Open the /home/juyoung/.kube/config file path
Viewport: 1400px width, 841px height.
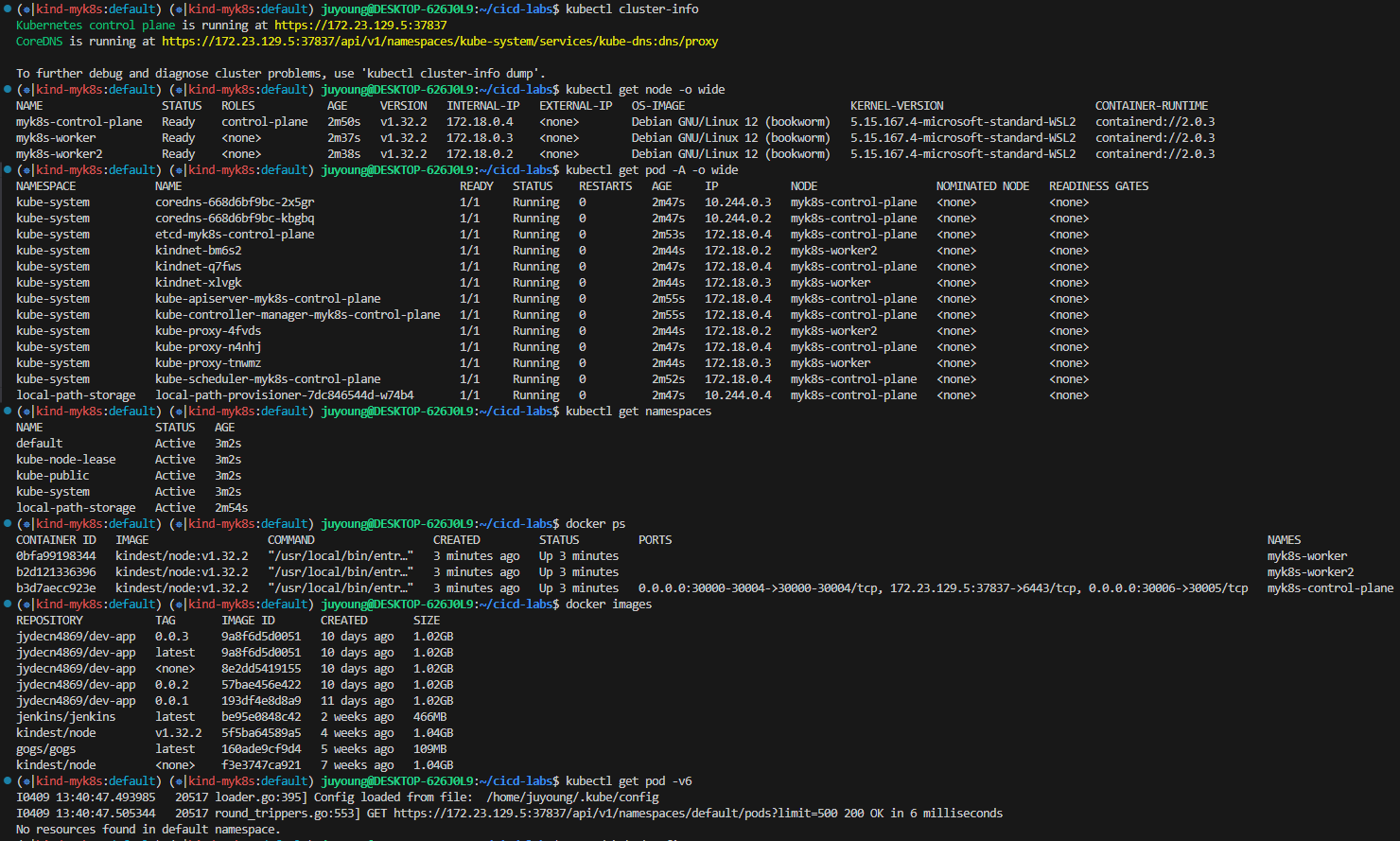[572, 797]
